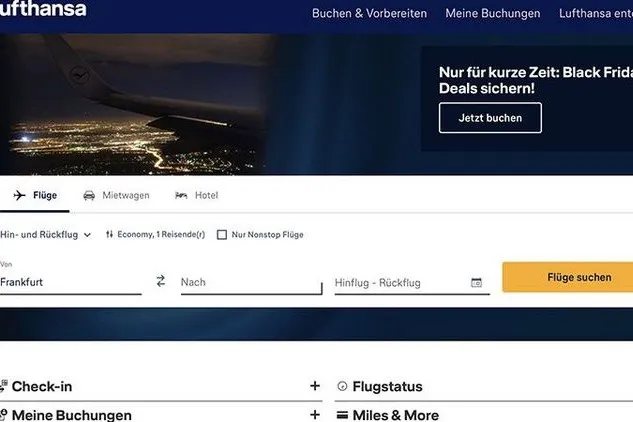Switch to the Mietwagen tab

pos(116,195)
